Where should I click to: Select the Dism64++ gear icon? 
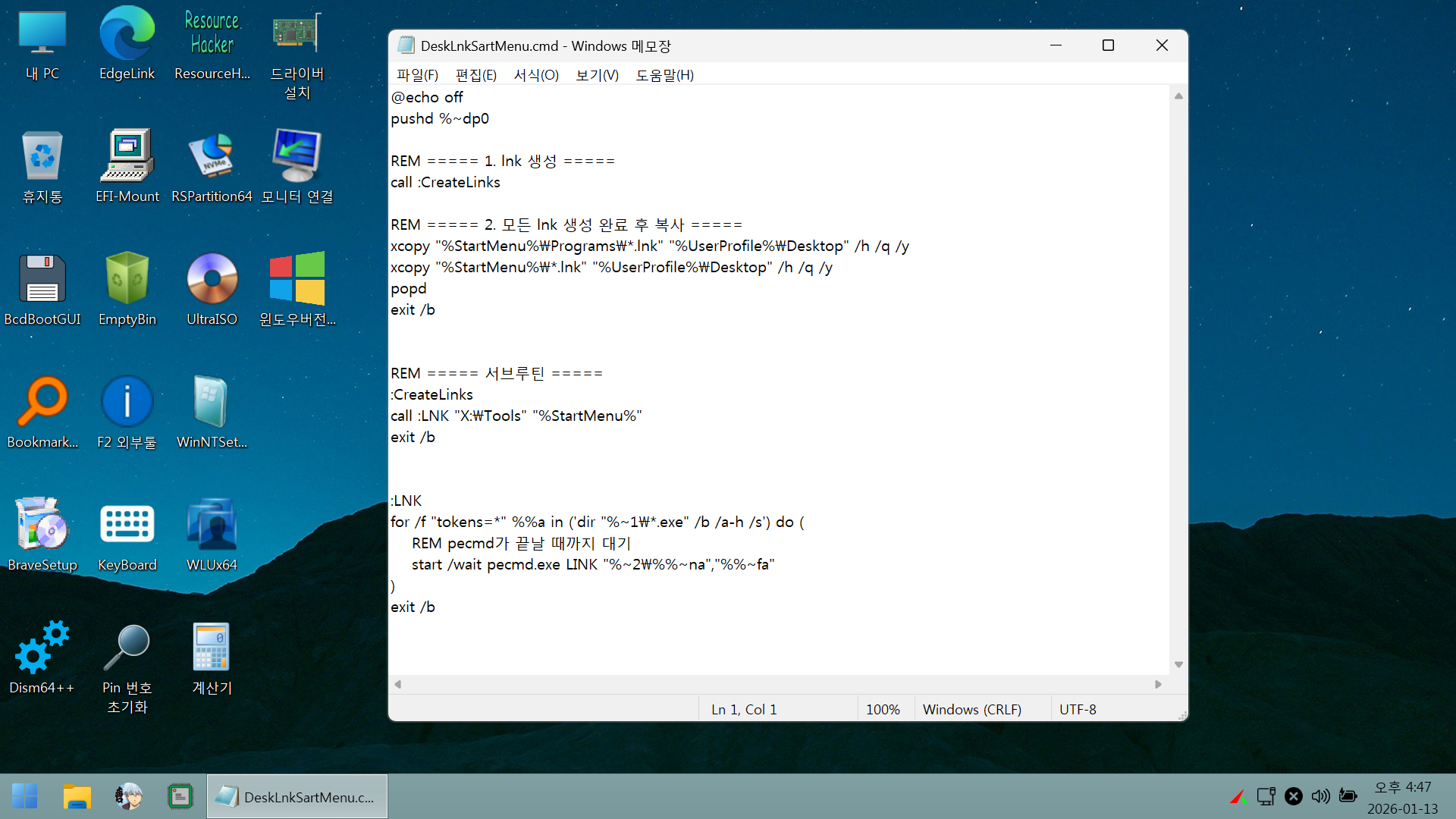coord(42,648)
